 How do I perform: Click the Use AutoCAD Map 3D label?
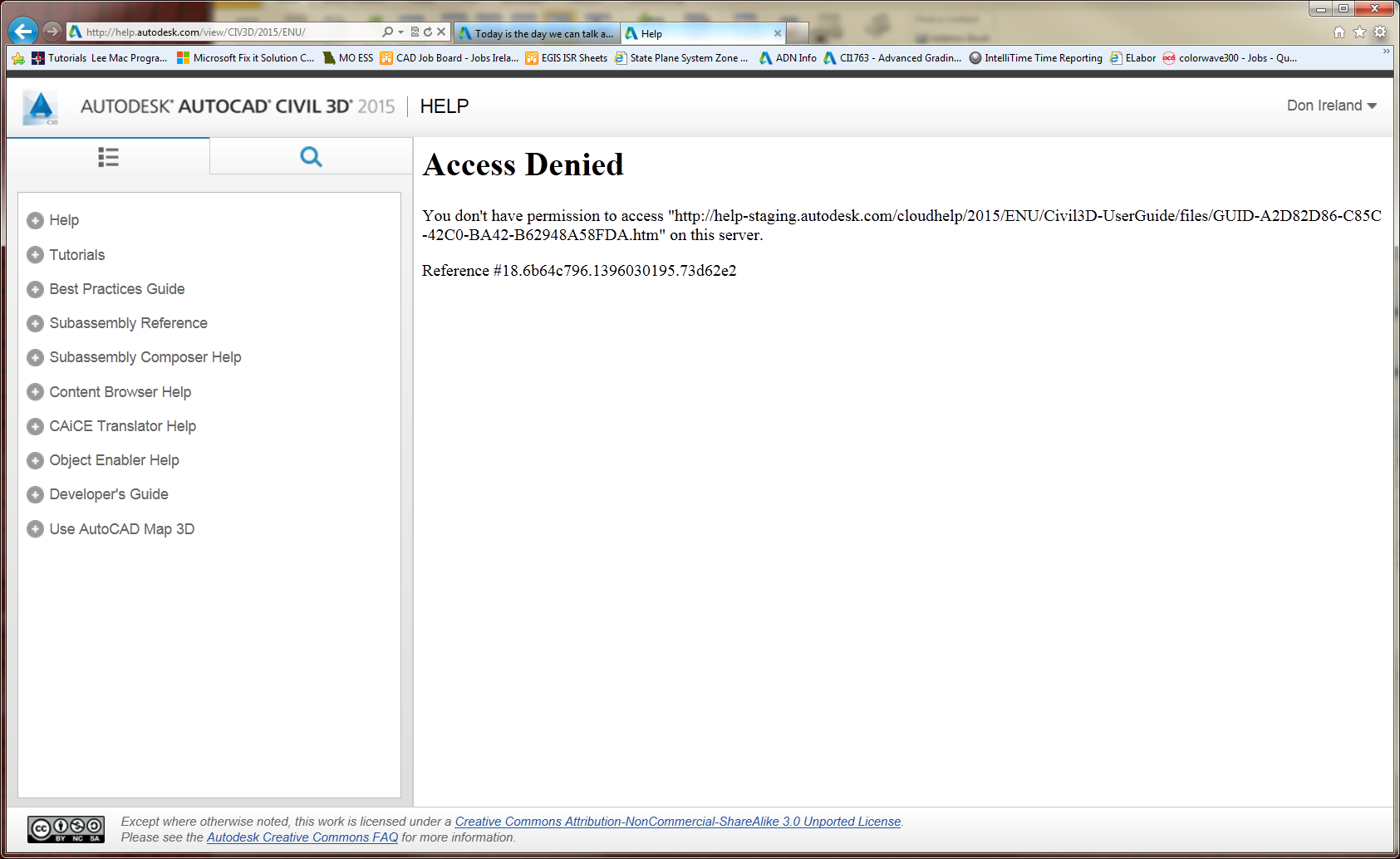click(122, 529)
